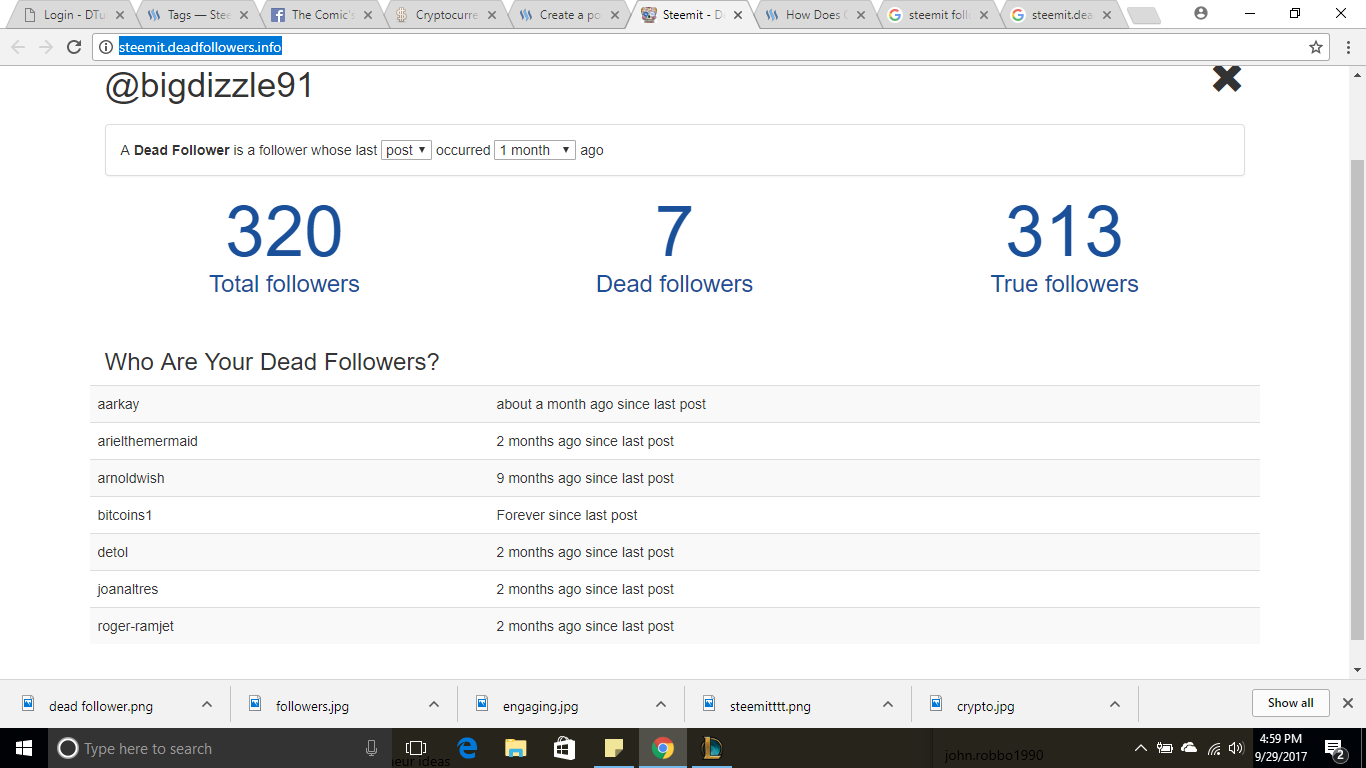Bookmark this page with the star icon
Screen dimensions: 1366x768
(x=1316, y=47)
